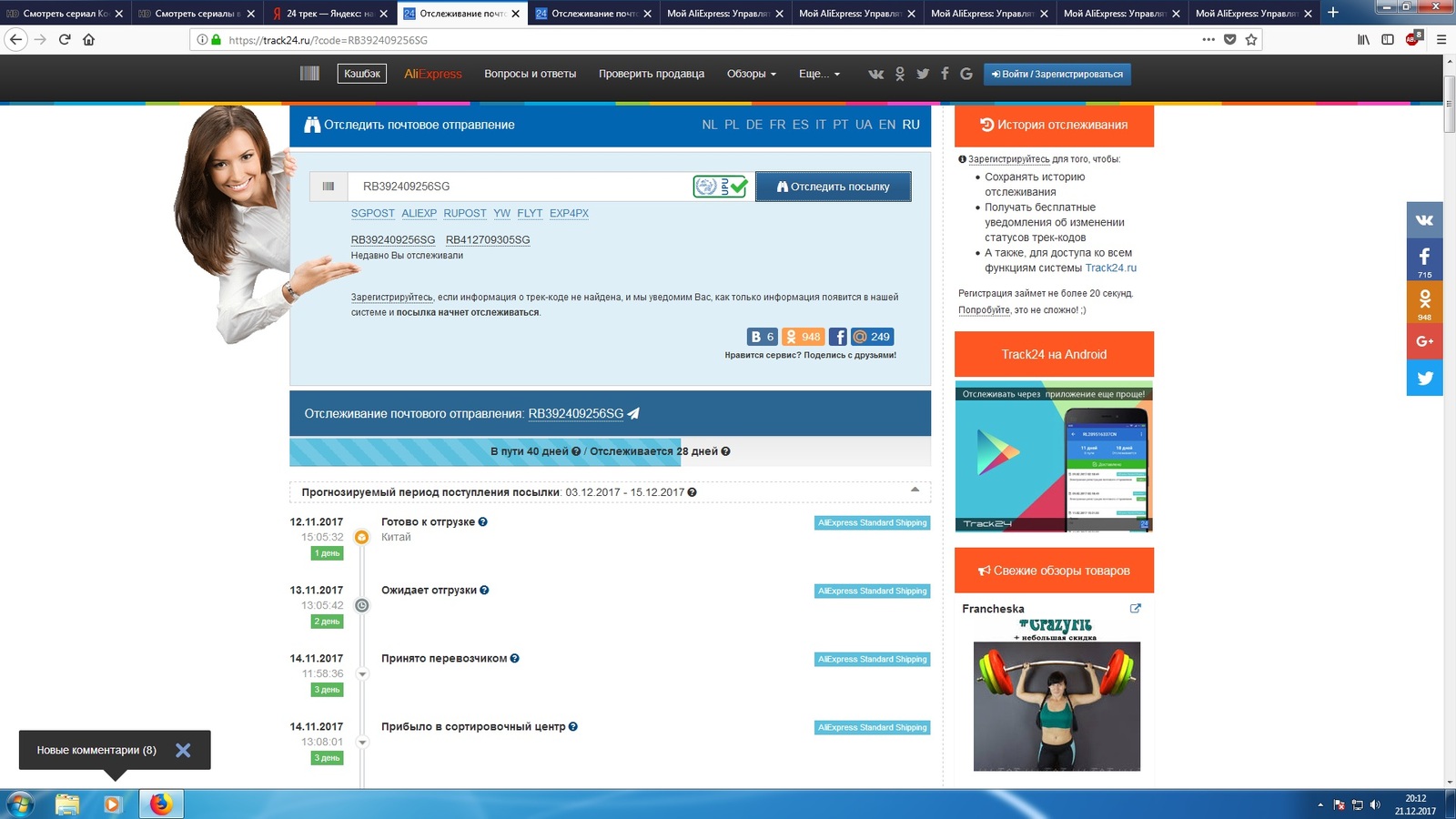This screenshot has height=819, width=1456.
Task: Open media player icon in taskbar
Action: pyautogui.click(x=113, y=804)
